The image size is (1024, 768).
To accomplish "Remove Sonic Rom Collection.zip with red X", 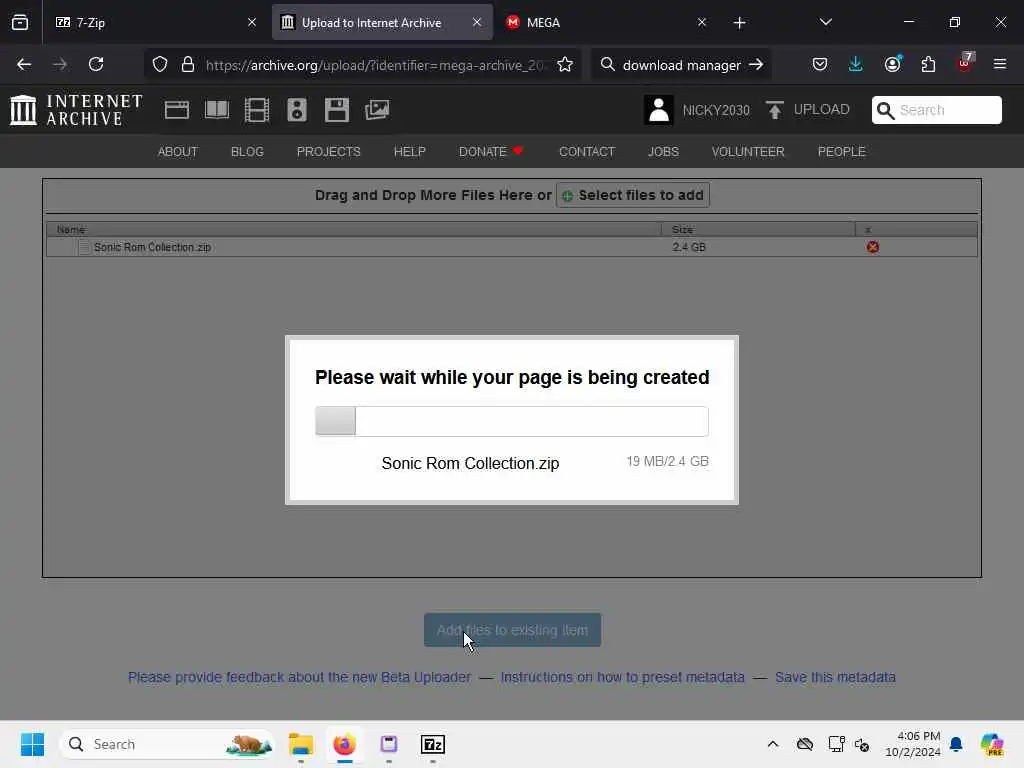I will [x=872, y=247].
